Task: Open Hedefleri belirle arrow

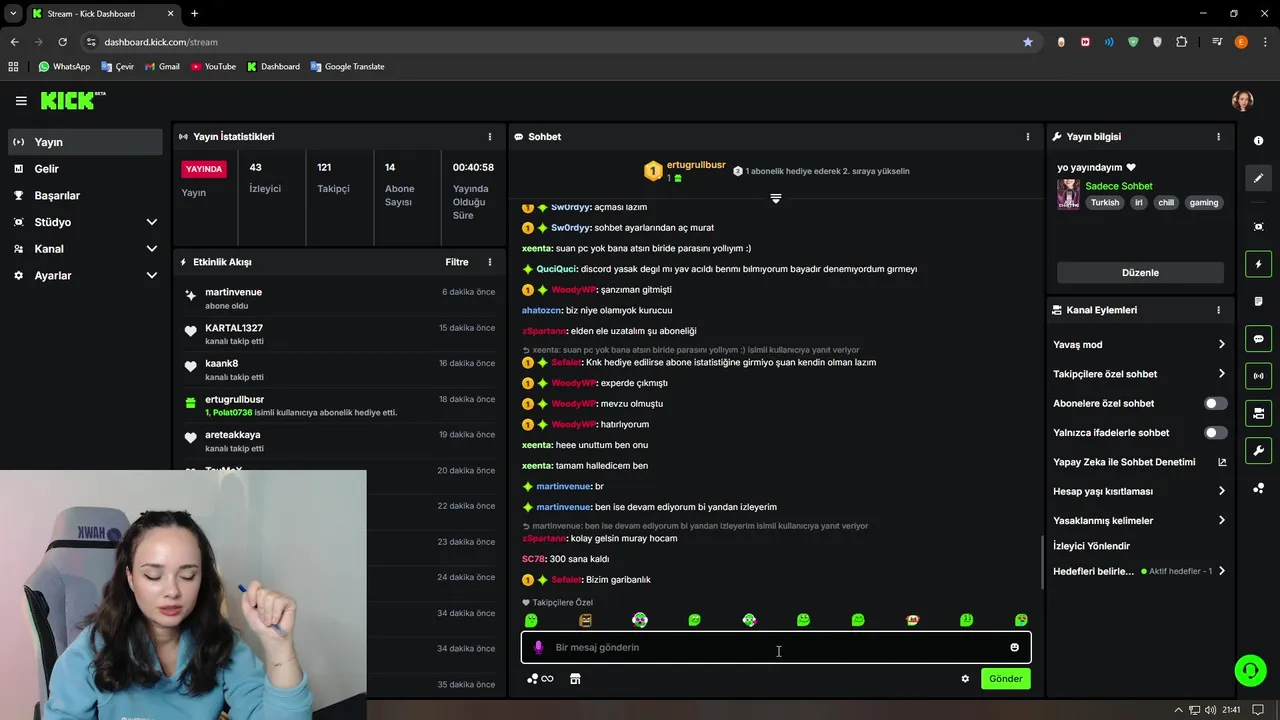Action: (x=1221, y=571)
